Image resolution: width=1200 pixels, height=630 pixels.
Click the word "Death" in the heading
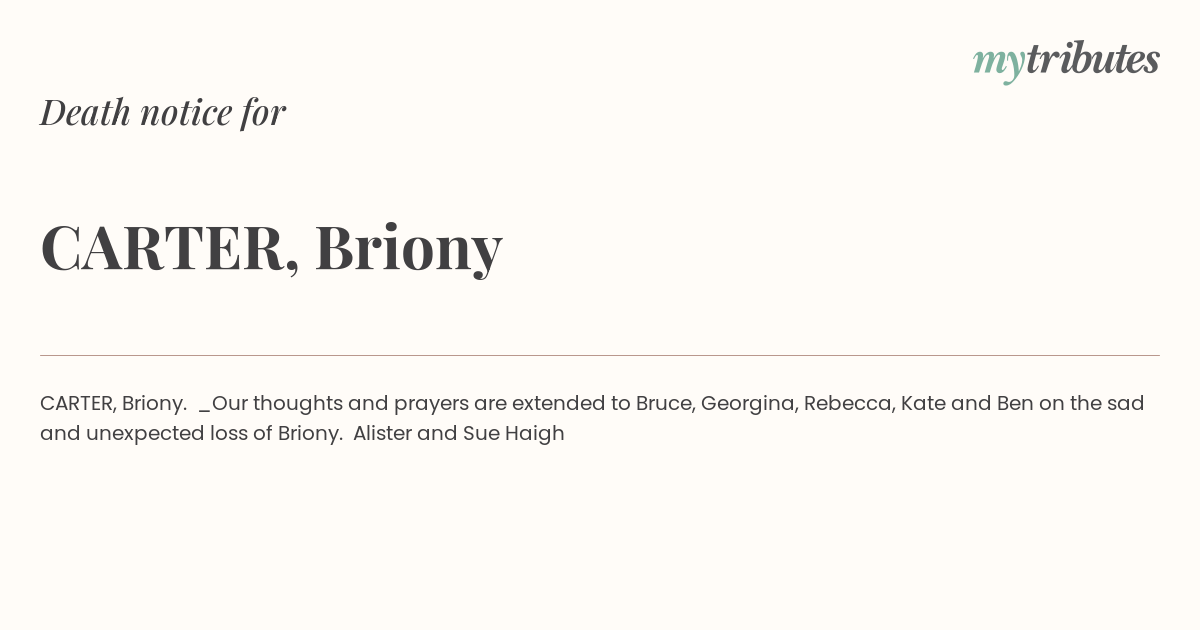[85, 112]
